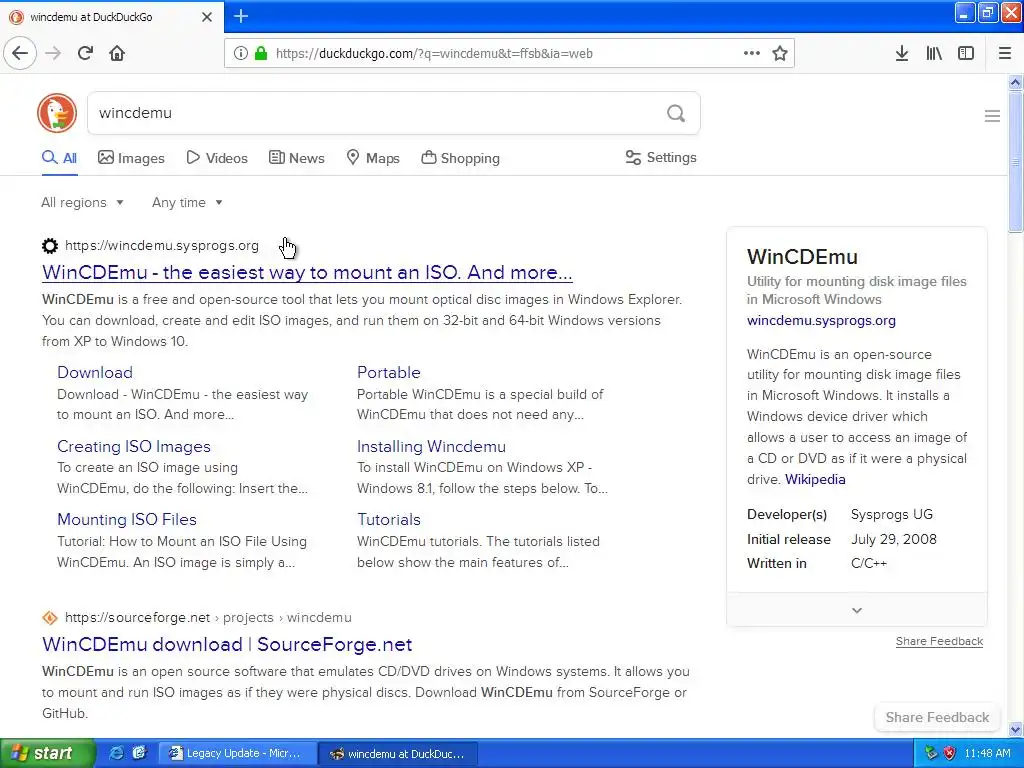Open the Firefox library icon
The width and height of the screenshot is (1024, 768).
(x=934, y=54)
